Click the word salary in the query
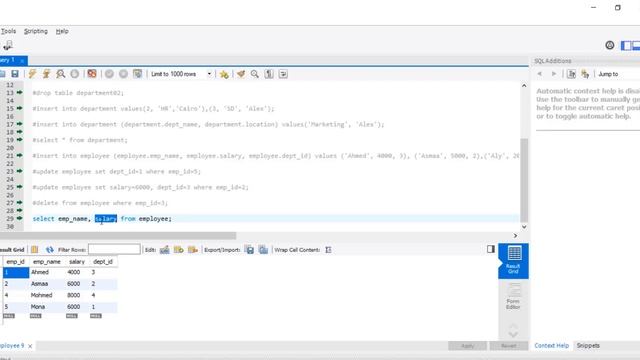640x360 pixels. (x=106, y=219)
